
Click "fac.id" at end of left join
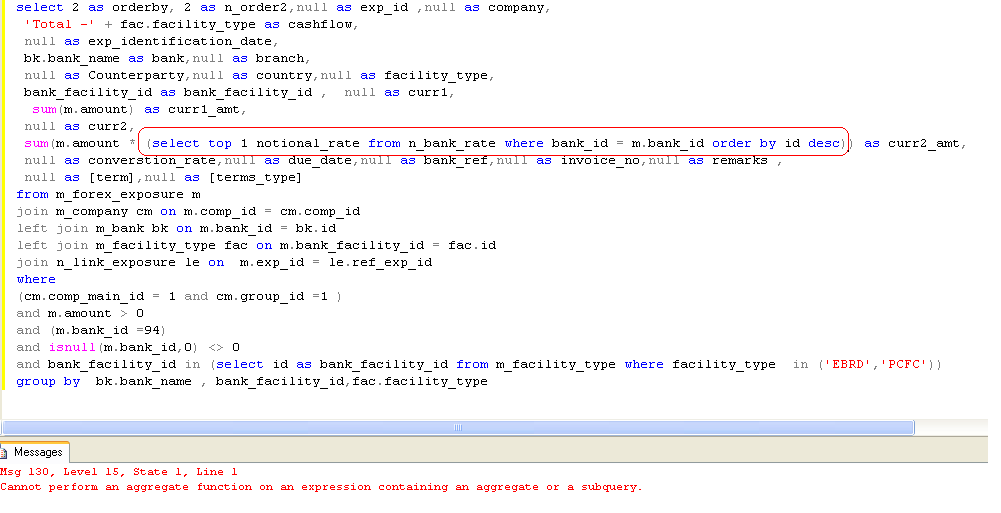click(x=472, y=246)
